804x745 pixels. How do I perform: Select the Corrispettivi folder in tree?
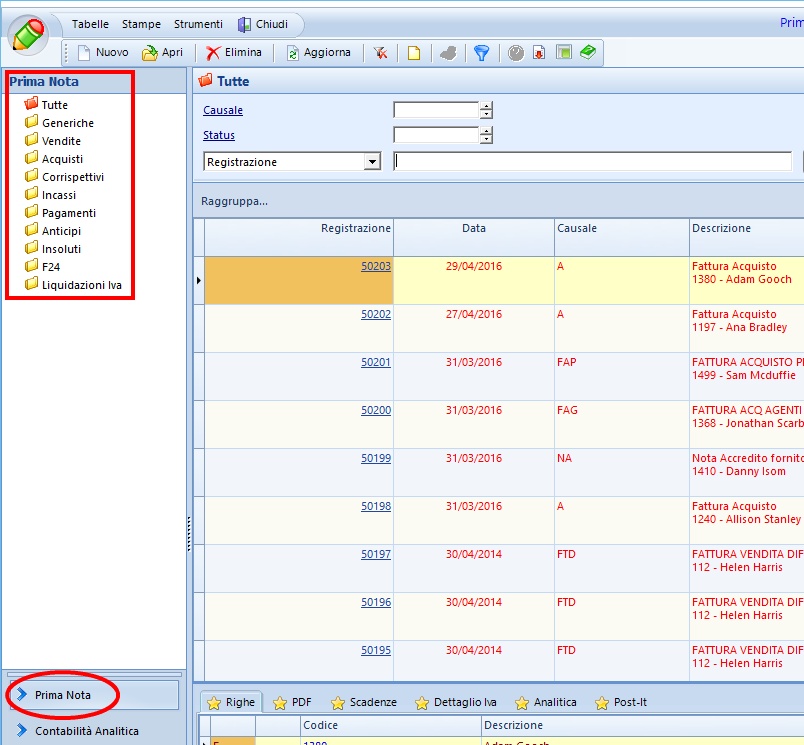(72, 177)
